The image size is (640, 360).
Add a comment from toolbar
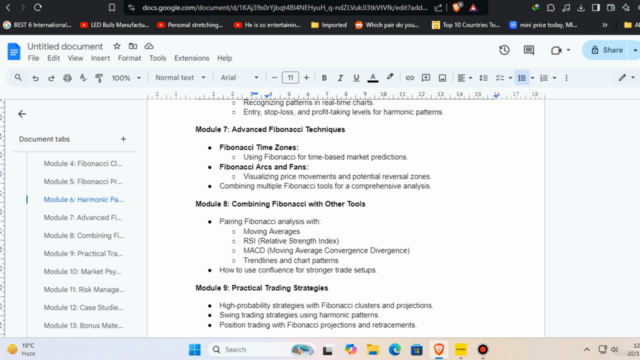pos(426,78)
